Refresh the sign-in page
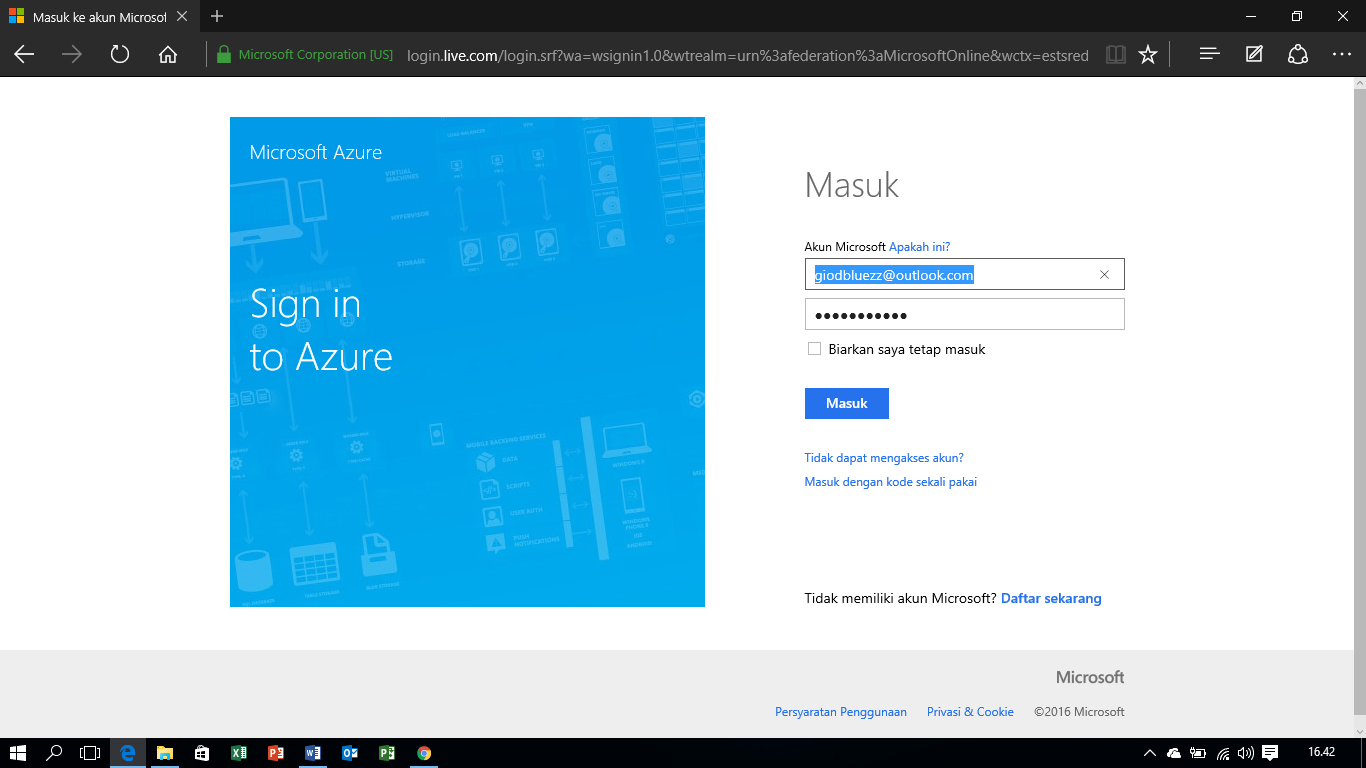The image size is (1366, 768). (120, 55)
